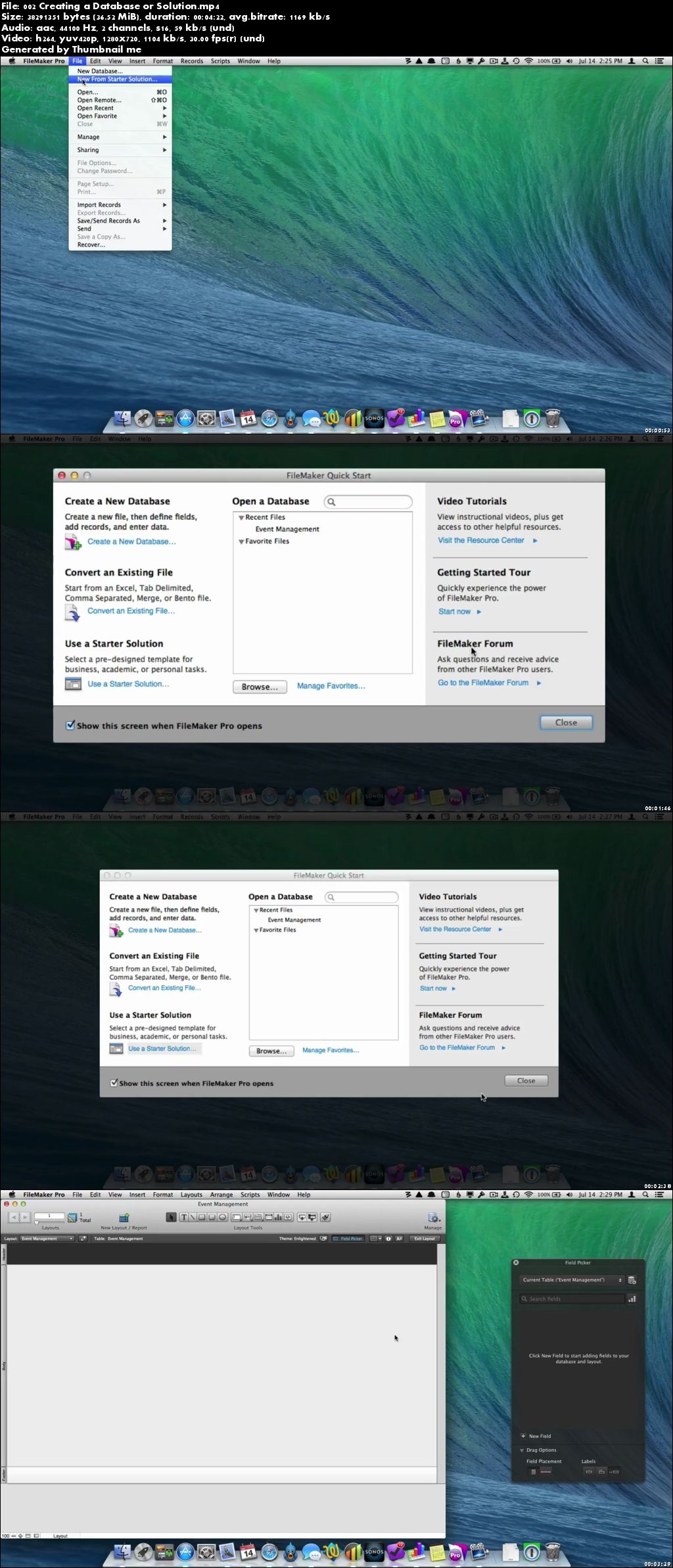The image size is (673, 1568).
Task: Choose New From Starter Solution... menu item
Action: point(121,79)
